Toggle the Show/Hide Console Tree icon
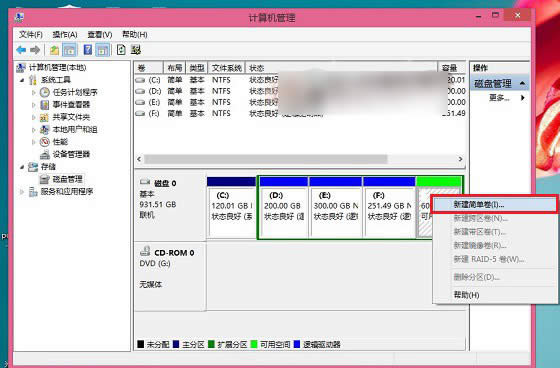 tap(70, 50)
